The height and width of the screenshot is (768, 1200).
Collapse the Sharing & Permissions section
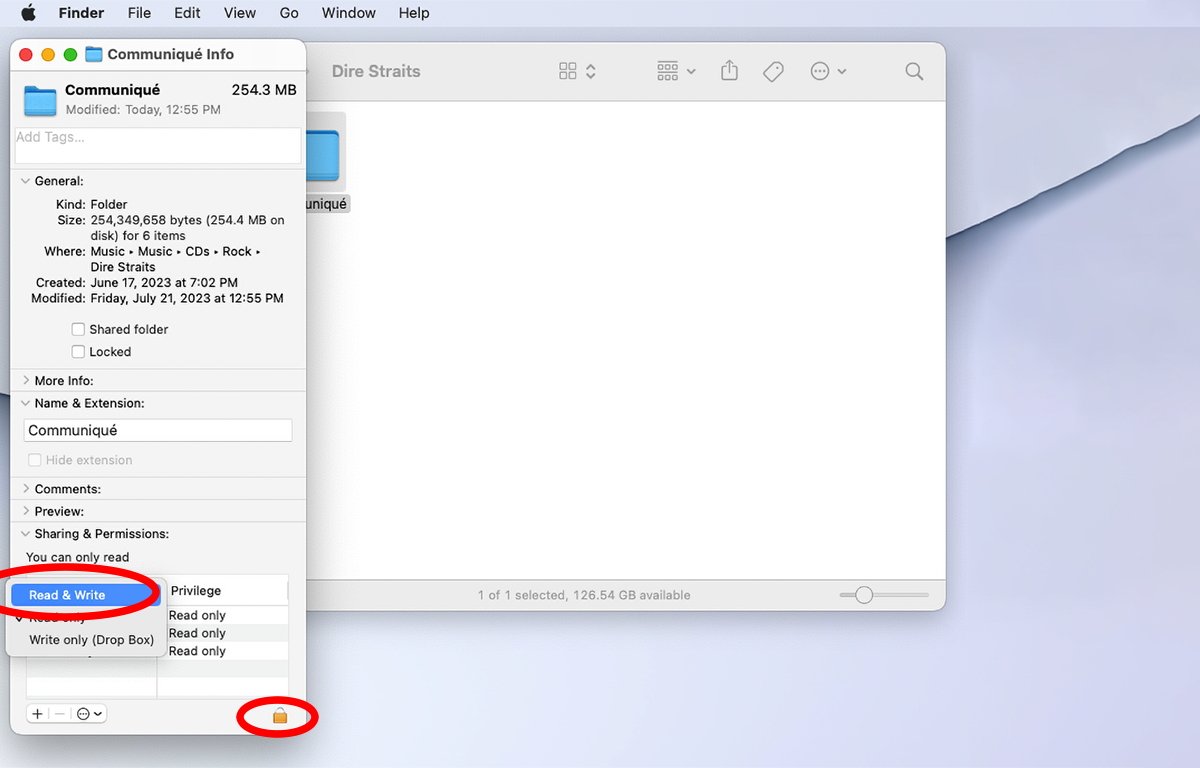[26, 534]
